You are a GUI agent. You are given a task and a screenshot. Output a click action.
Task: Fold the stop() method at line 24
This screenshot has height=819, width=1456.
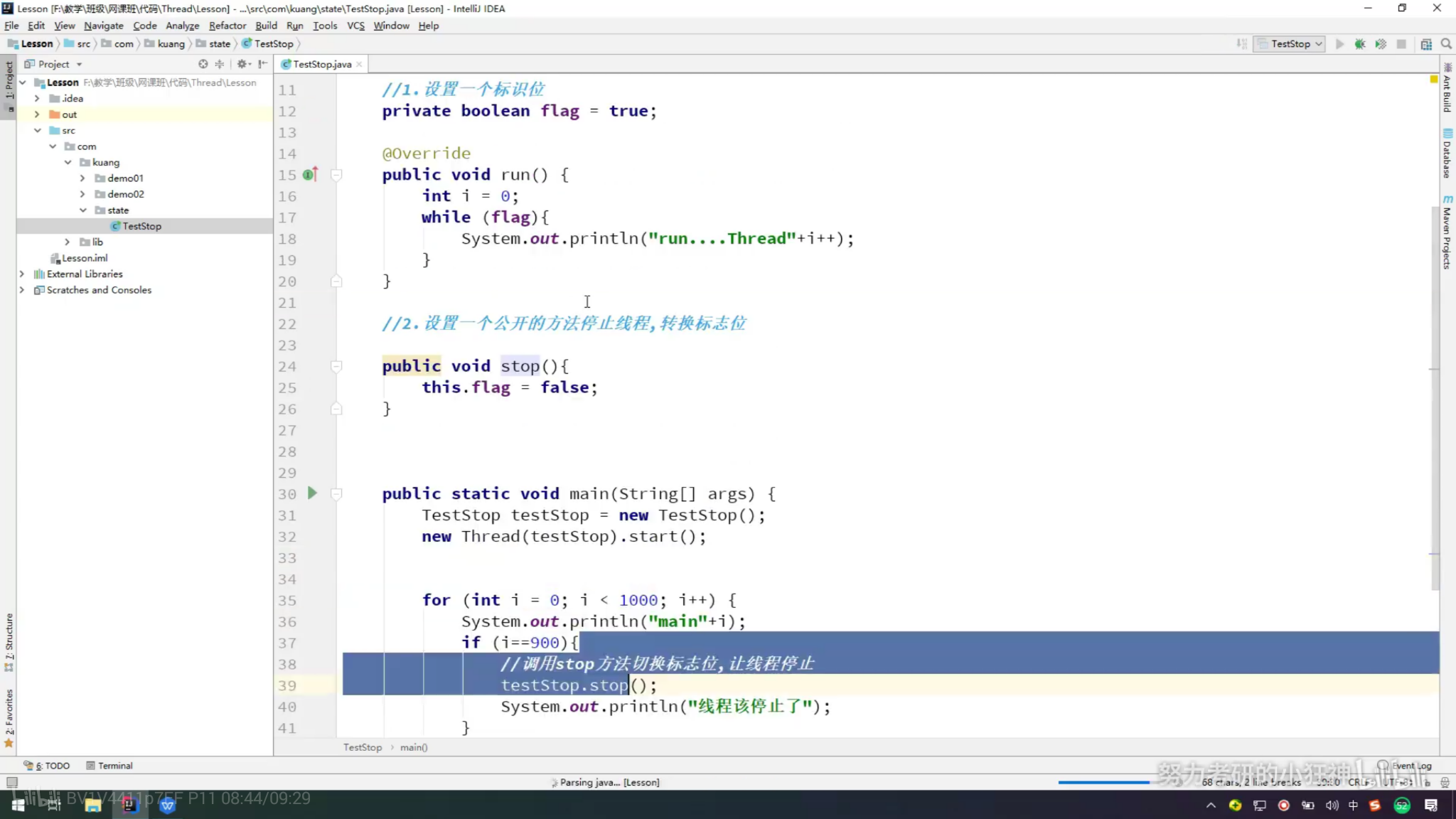[337, 366]
